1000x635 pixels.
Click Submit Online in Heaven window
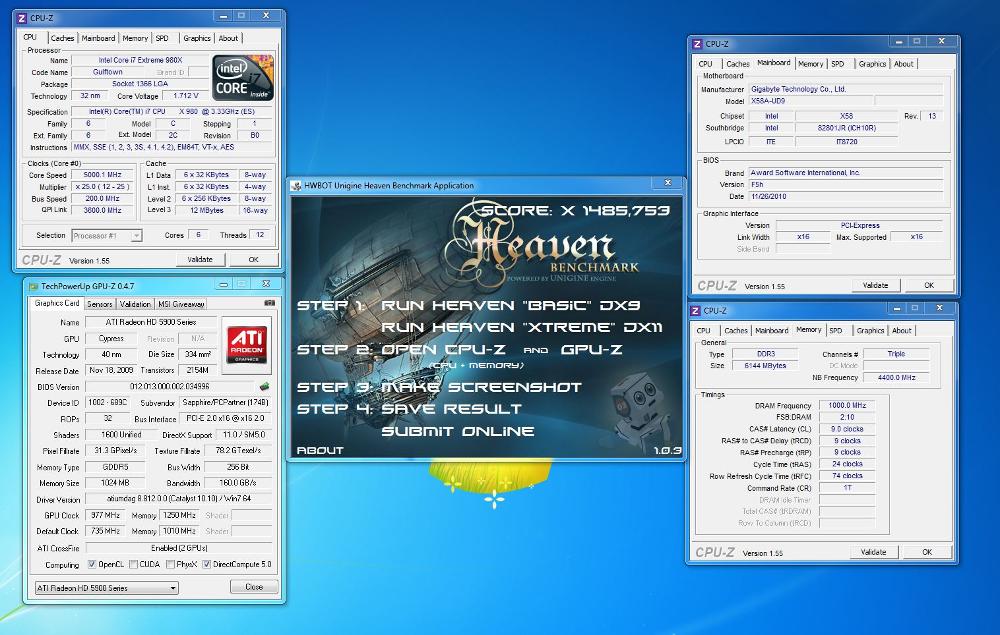point(458,431)
